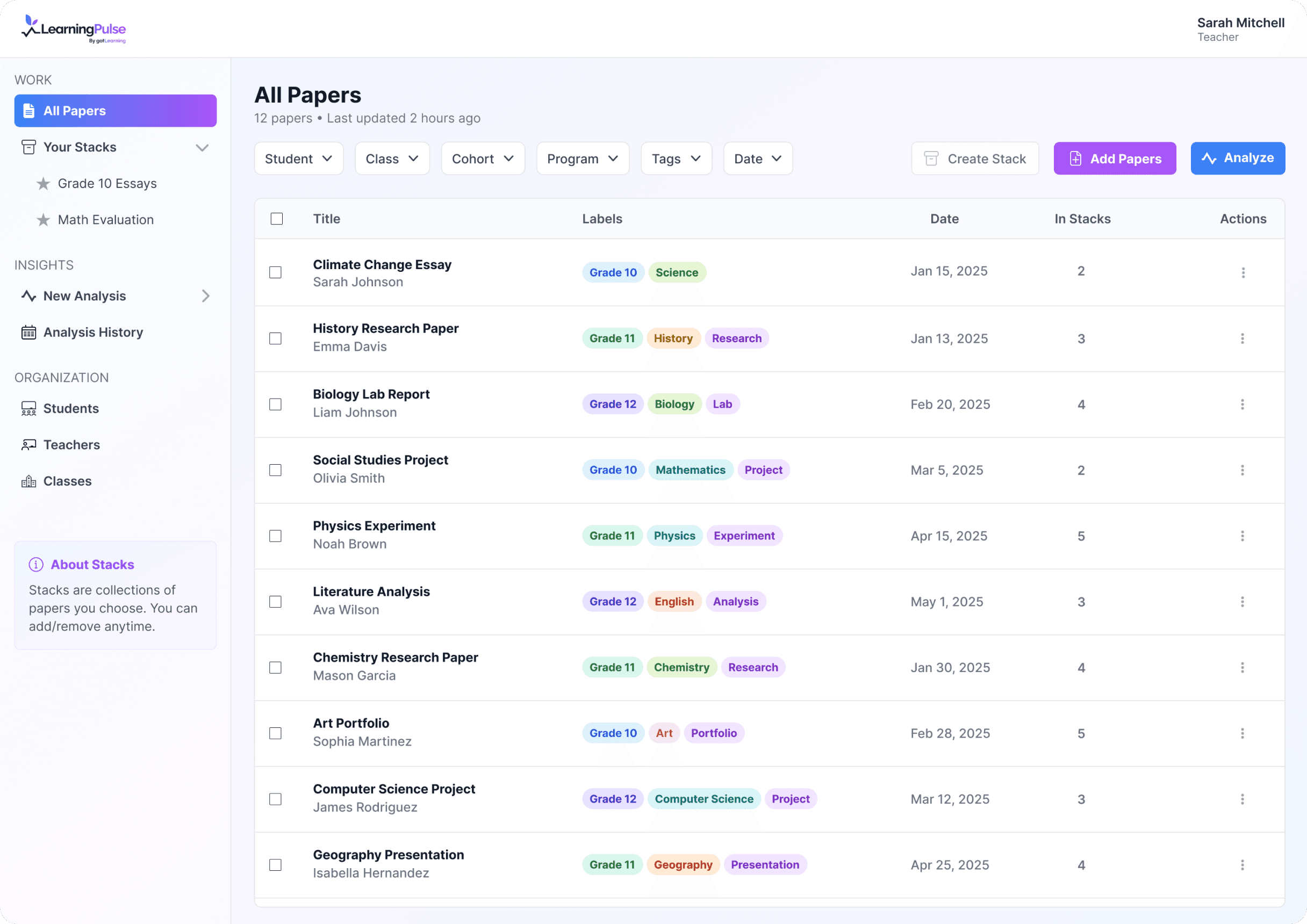Open actions menu for Geography Presentation
Screen dimensions: 1307x924
click(x=1242, y=864)
